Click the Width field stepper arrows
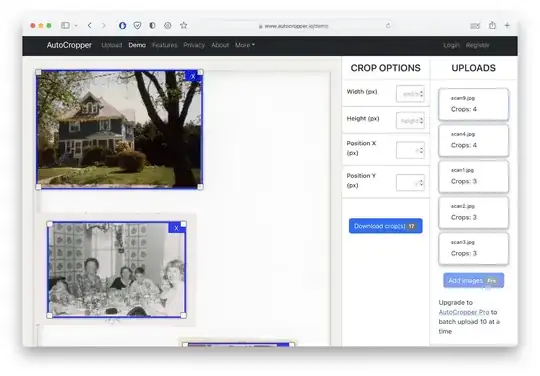The height and width of the screenshot is (376, 540). 421,94
